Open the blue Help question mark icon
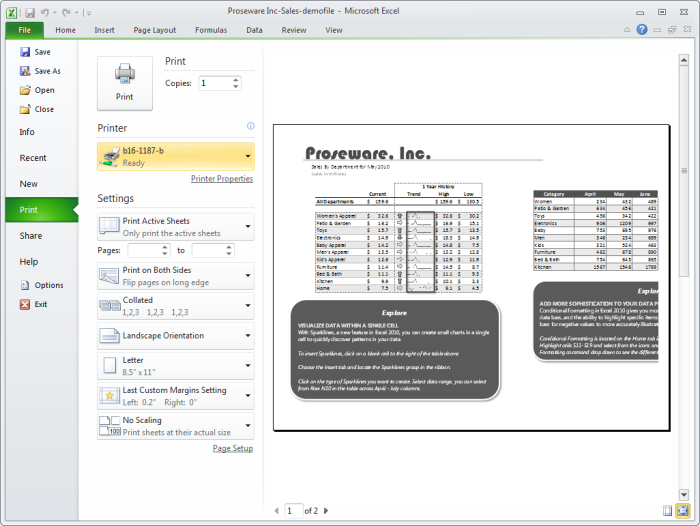Image resolution: width=700 pixels, height=526 pixels. [642, 29]
